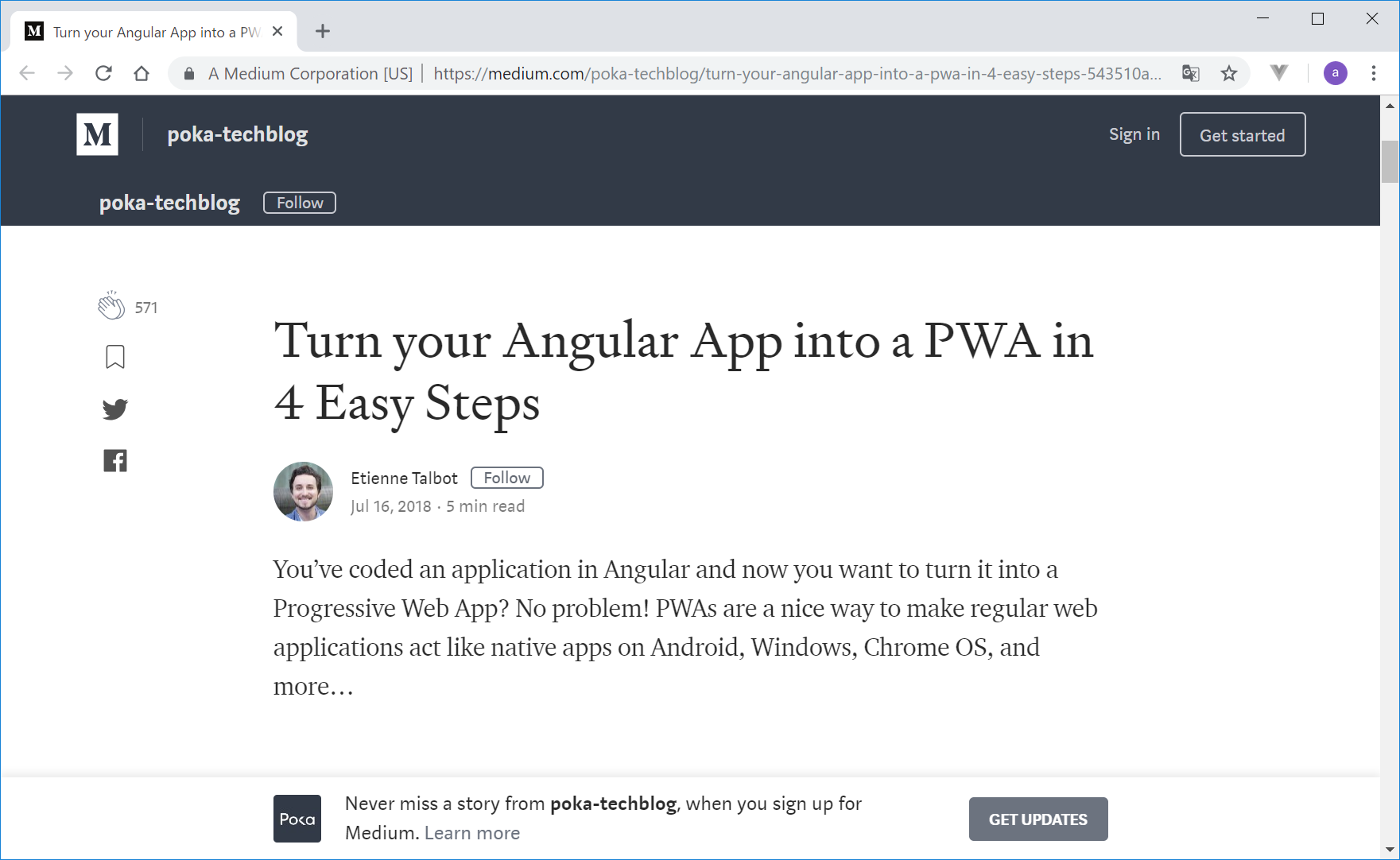Click the scrollbar down arrow
This screenshot has height=860, width=1400.
click(1390, 849)
